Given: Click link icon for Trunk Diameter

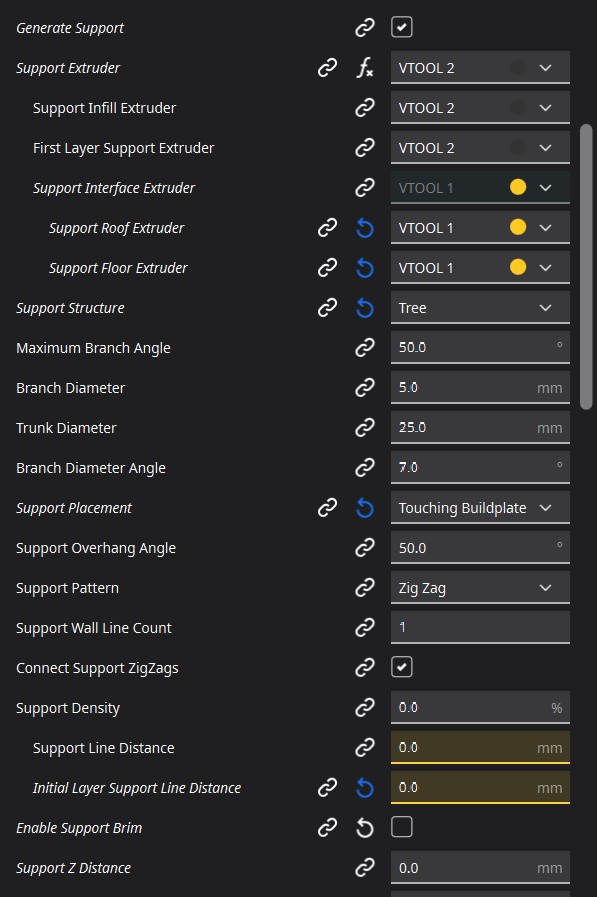Looking at the screenshot, I should (364, 427).
